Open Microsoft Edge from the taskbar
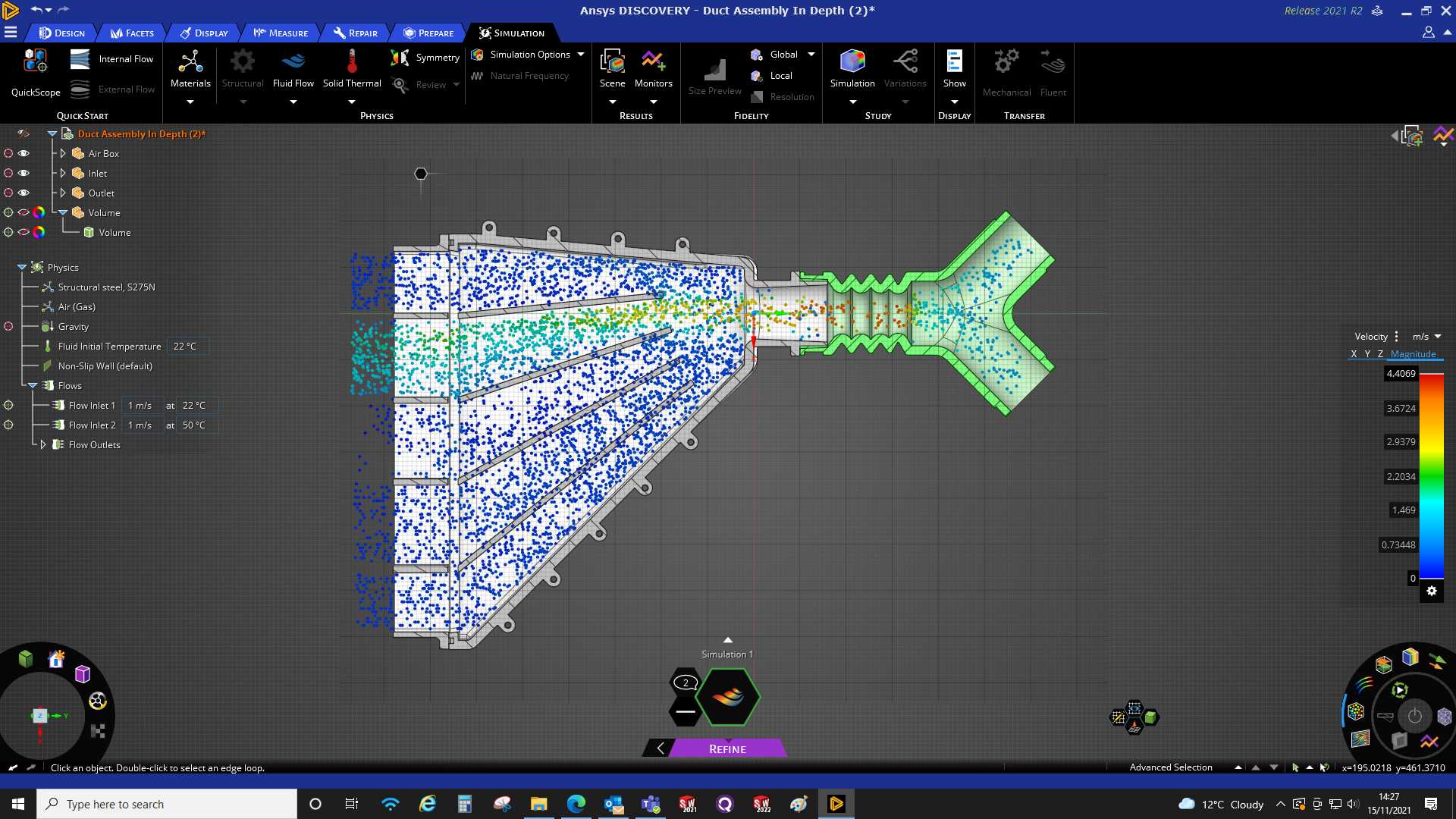Image resolution: width=1456 pixels, height=819 pixels. click(x=576, y=804)
